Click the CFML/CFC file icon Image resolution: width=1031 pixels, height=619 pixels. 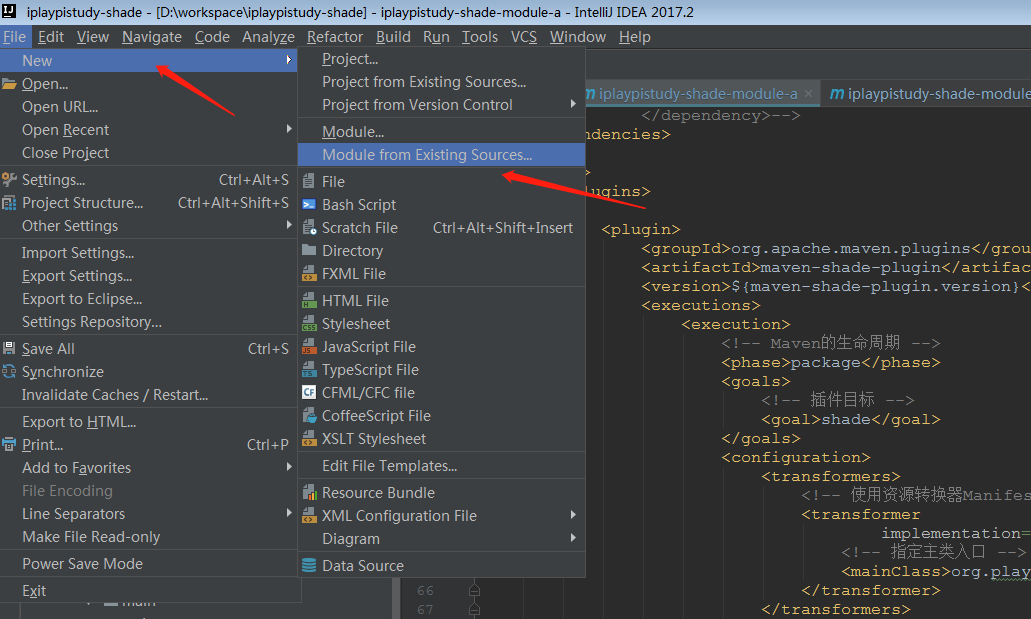308,393
